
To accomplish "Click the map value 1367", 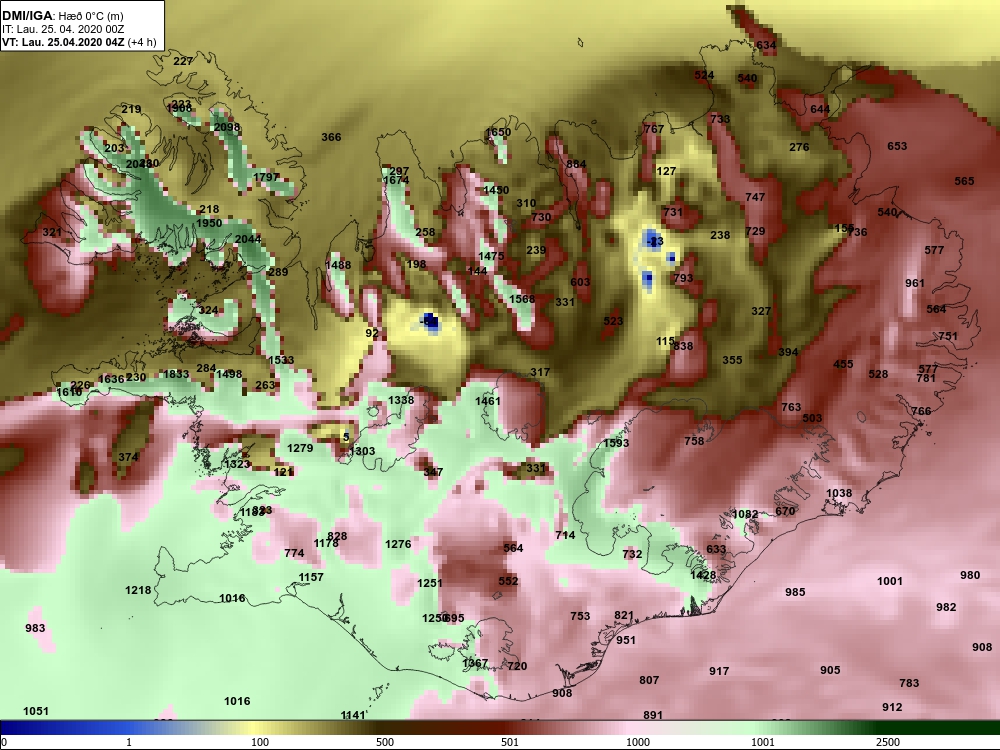I will click(475, 663).
